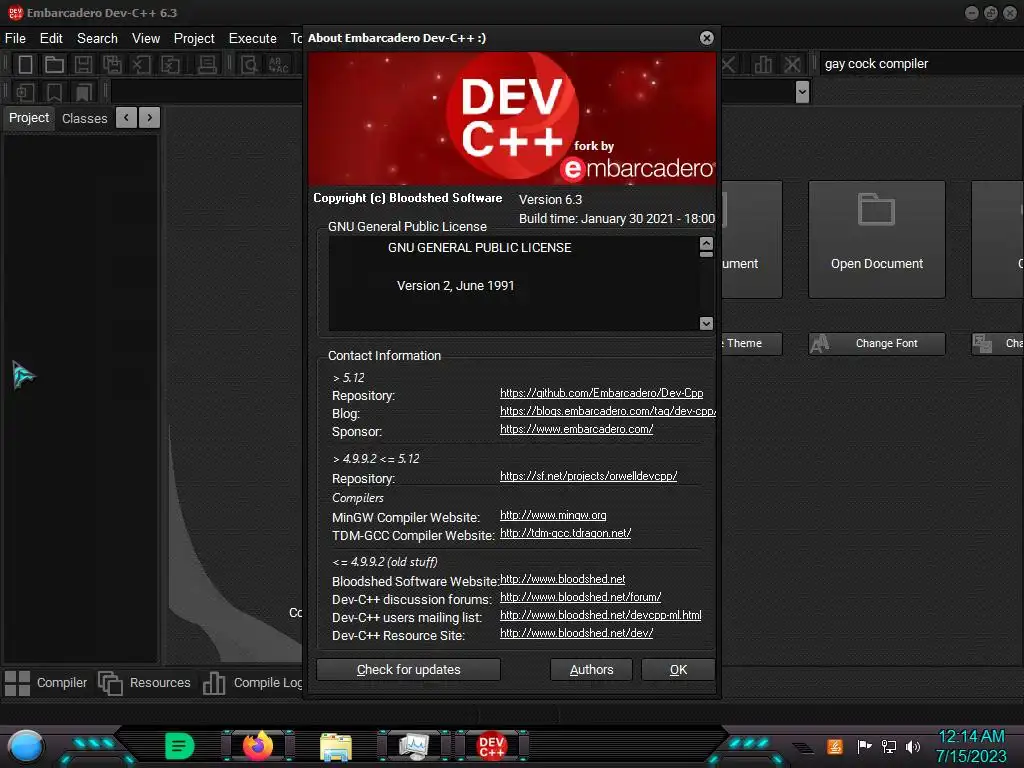
Task: Open the View menu
Action: (x=146, y=39)
